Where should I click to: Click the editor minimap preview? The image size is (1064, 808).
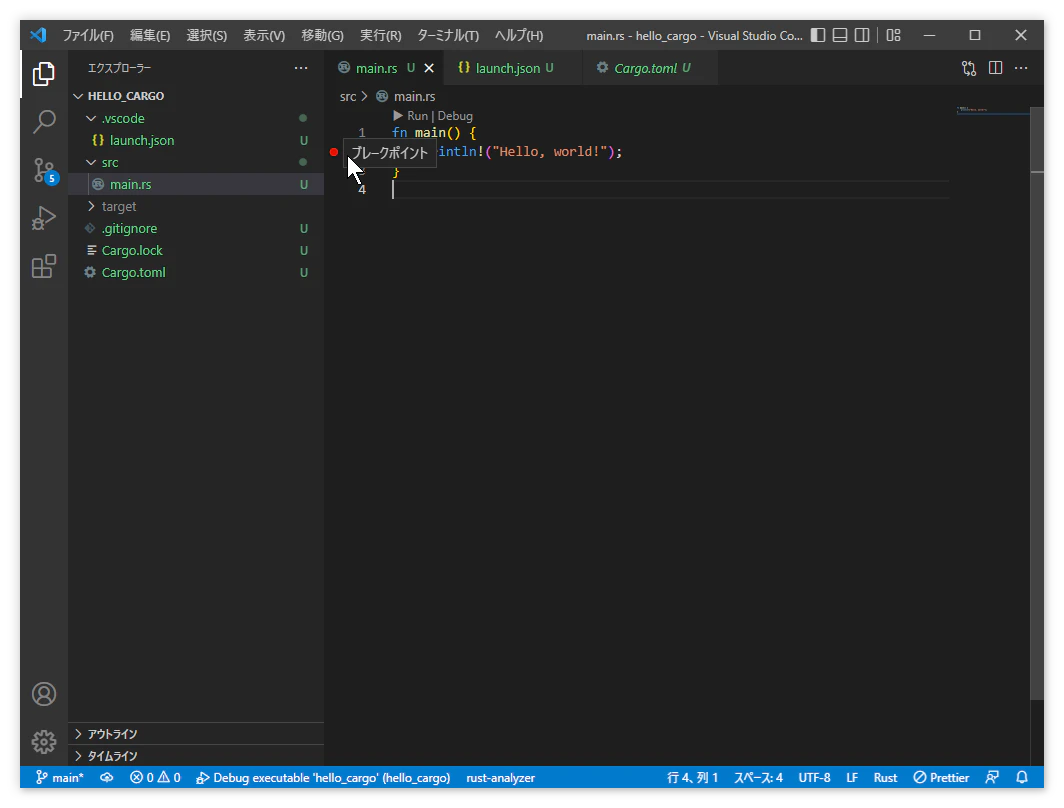tap(993, 111)
